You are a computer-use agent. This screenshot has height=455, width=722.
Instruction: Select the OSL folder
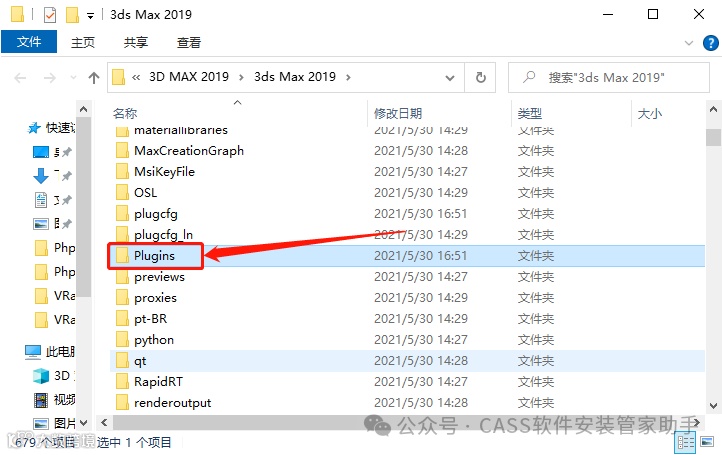click(407, 192)
